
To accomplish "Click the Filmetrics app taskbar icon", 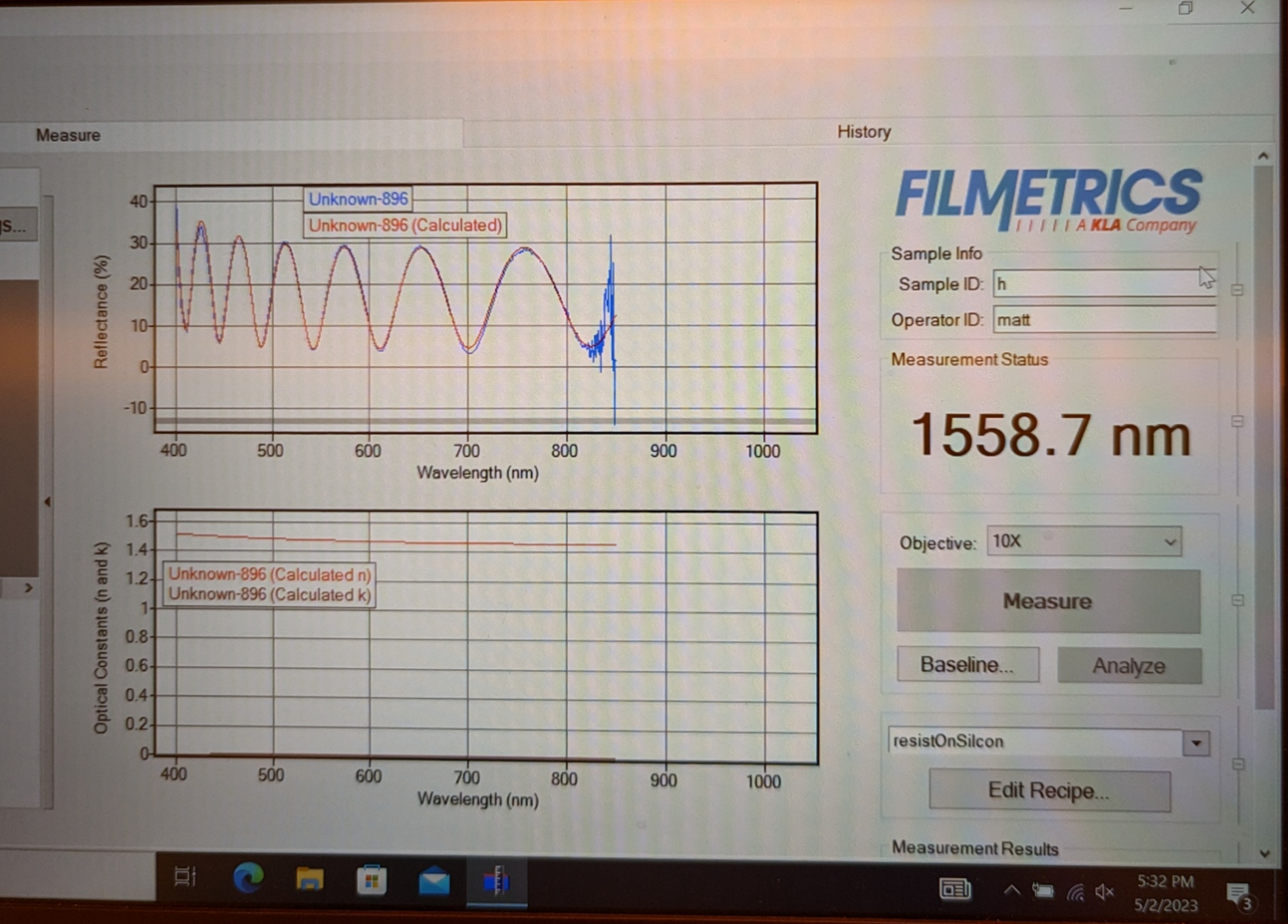I will 497,880.
